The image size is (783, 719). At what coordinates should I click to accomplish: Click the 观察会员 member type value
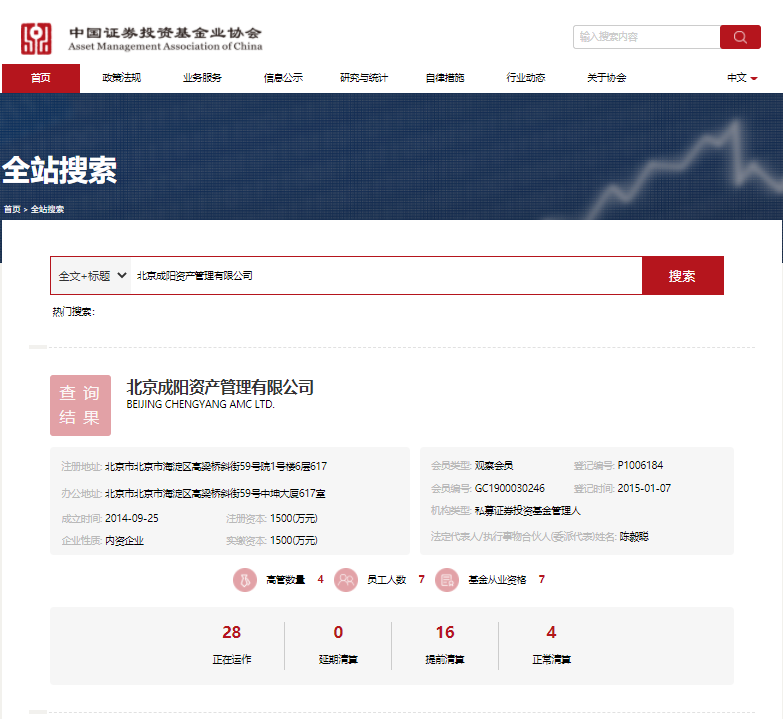point(494,465)
